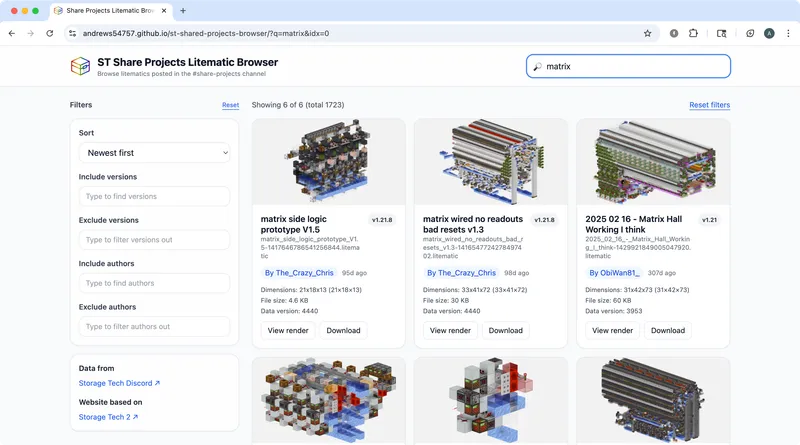800x445 pixels.
Task: Click Data version: 3953 text
Action: (613, 311)
